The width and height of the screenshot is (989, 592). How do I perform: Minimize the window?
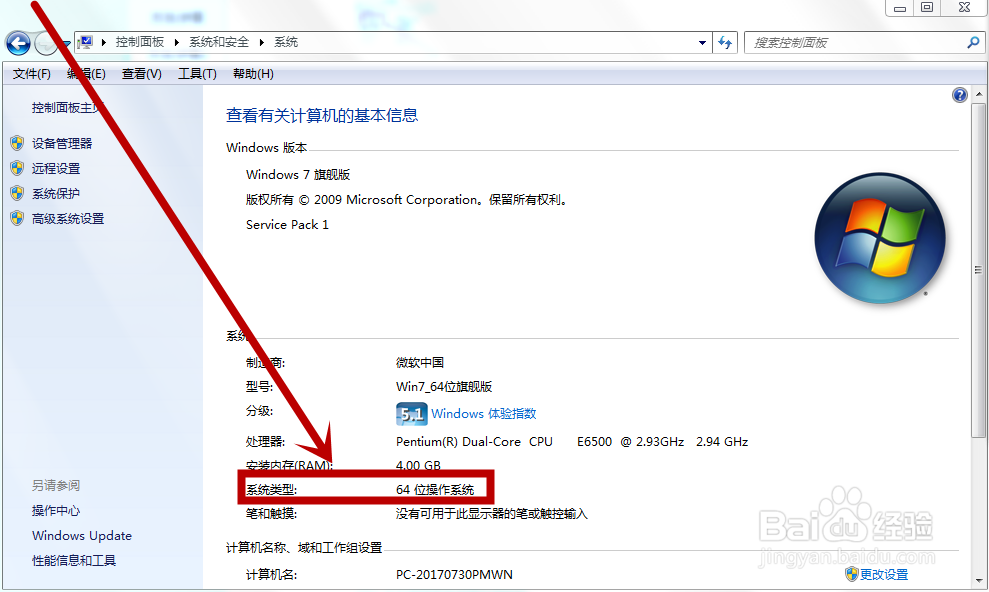pyautogui.click(x=900, y=8)
